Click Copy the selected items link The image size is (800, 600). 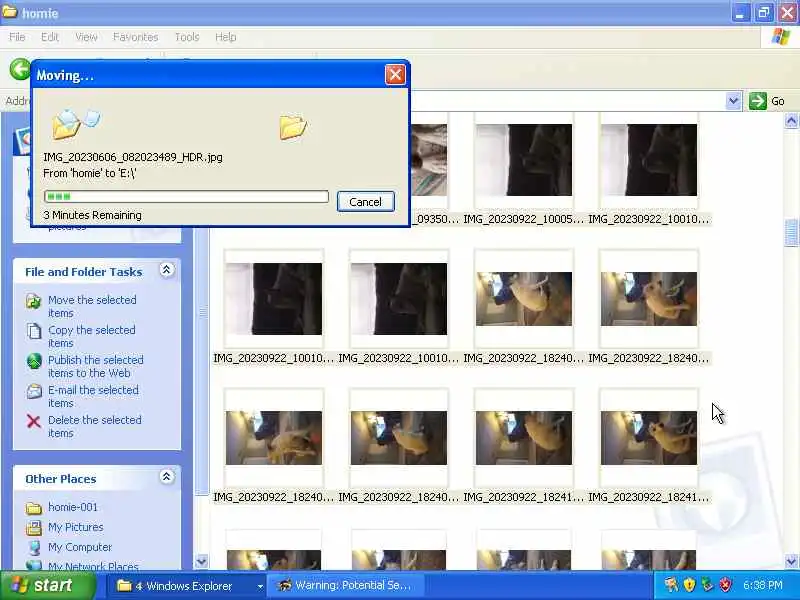click(x=92, y=336)
